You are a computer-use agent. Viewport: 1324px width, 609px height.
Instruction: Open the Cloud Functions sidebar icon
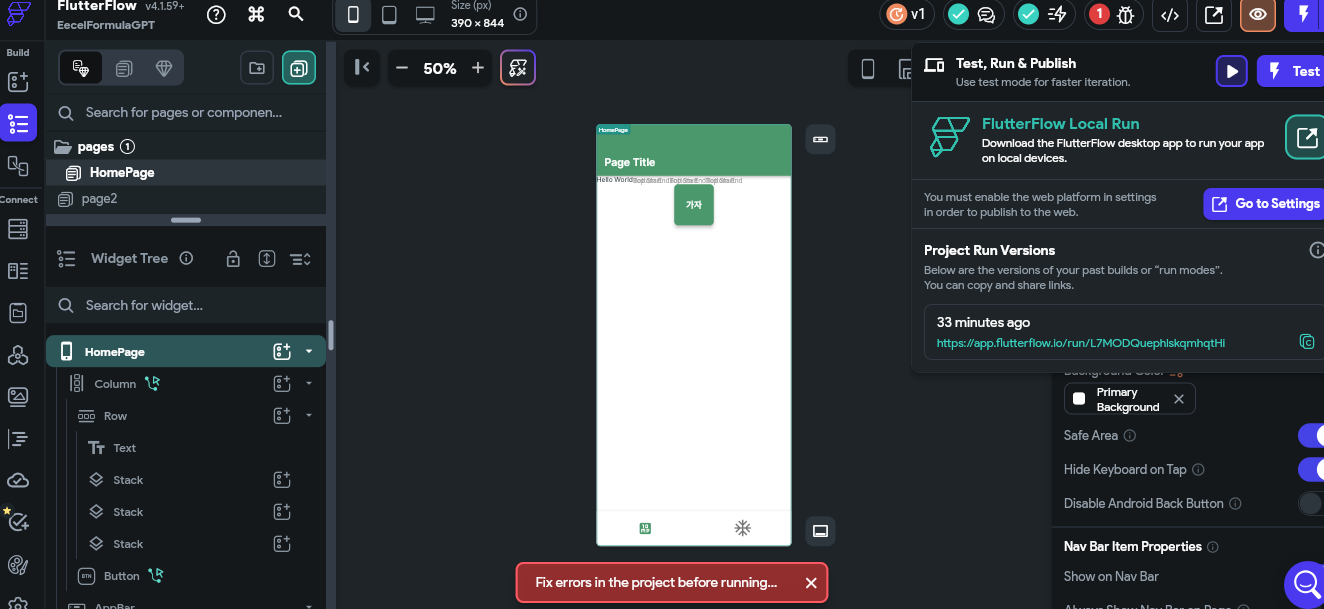[x=18, y=481]
